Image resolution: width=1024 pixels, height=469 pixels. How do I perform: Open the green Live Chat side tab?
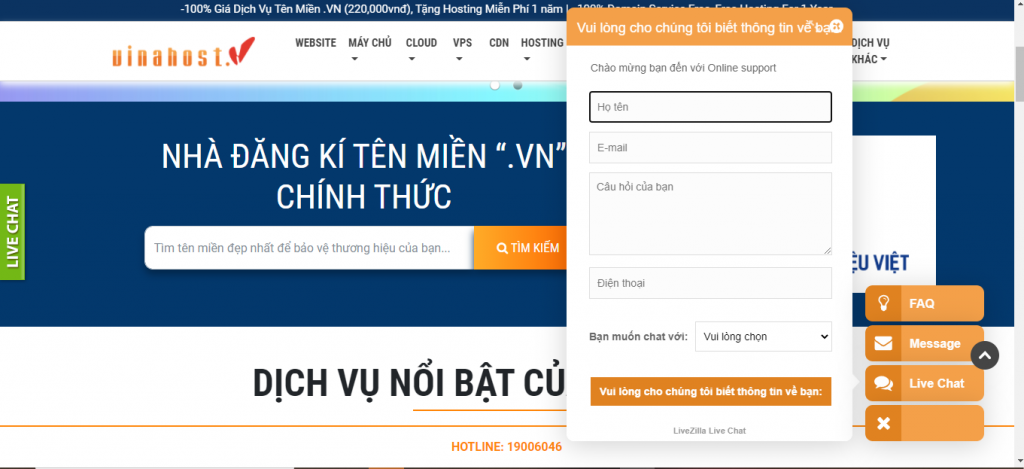point(12,231)
